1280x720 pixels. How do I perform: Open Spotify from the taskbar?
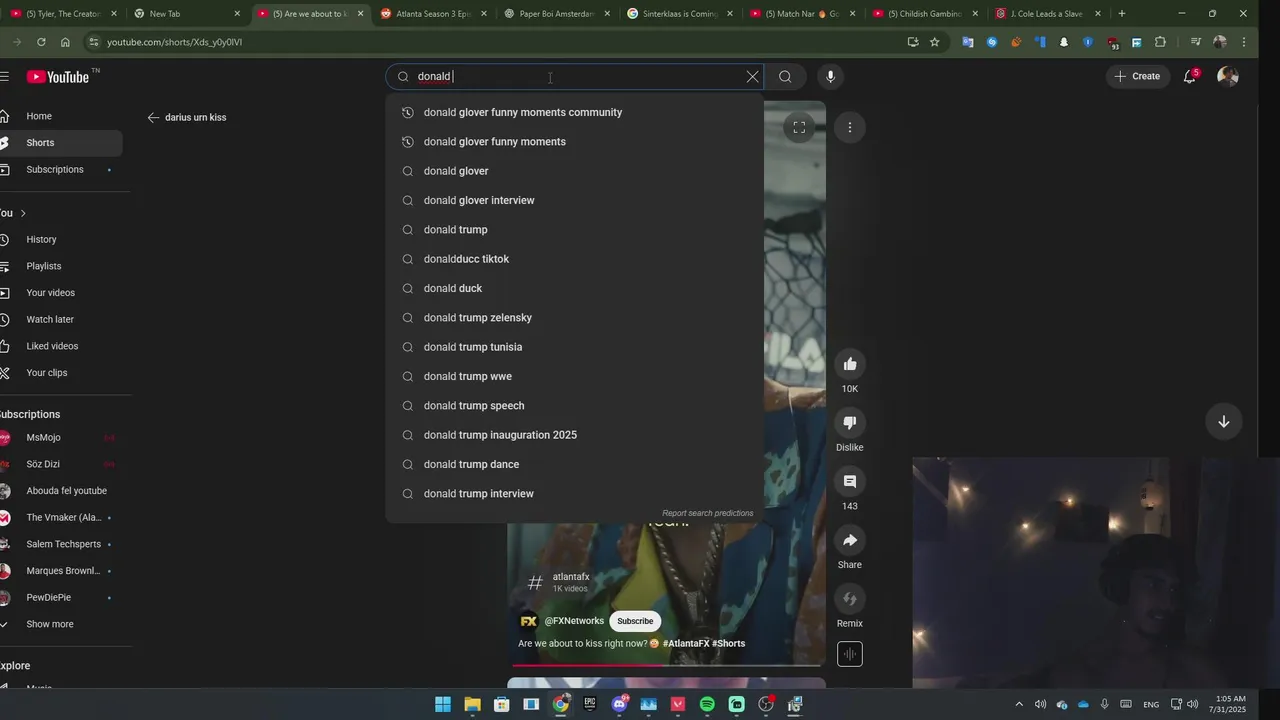pos(707,704)
